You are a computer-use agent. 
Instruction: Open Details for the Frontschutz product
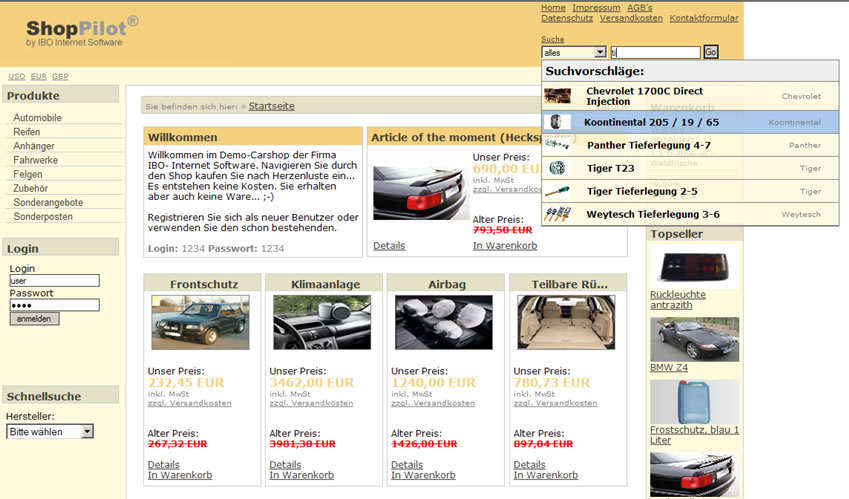(x=164, y=464)
